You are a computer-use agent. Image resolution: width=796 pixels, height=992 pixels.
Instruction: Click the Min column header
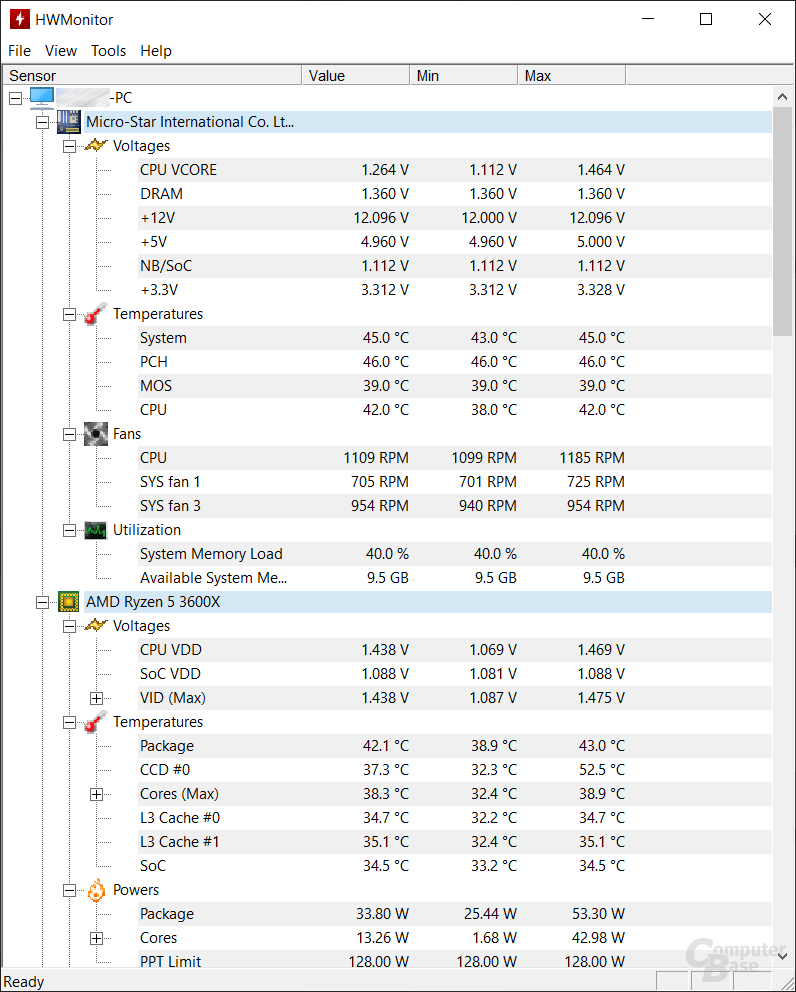coord(464,75)
